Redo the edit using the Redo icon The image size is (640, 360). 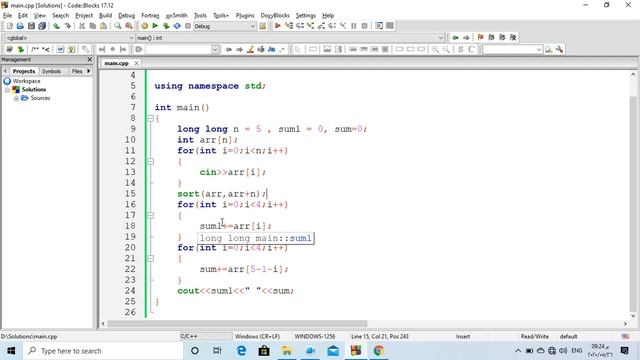pos(67,26)
